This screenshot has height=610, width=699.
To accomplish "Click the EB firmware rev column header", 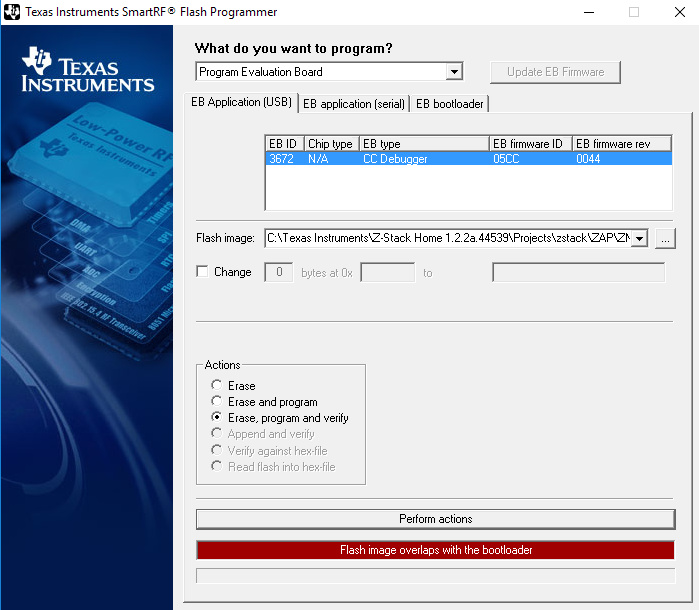I will click(x=621, y=144).
